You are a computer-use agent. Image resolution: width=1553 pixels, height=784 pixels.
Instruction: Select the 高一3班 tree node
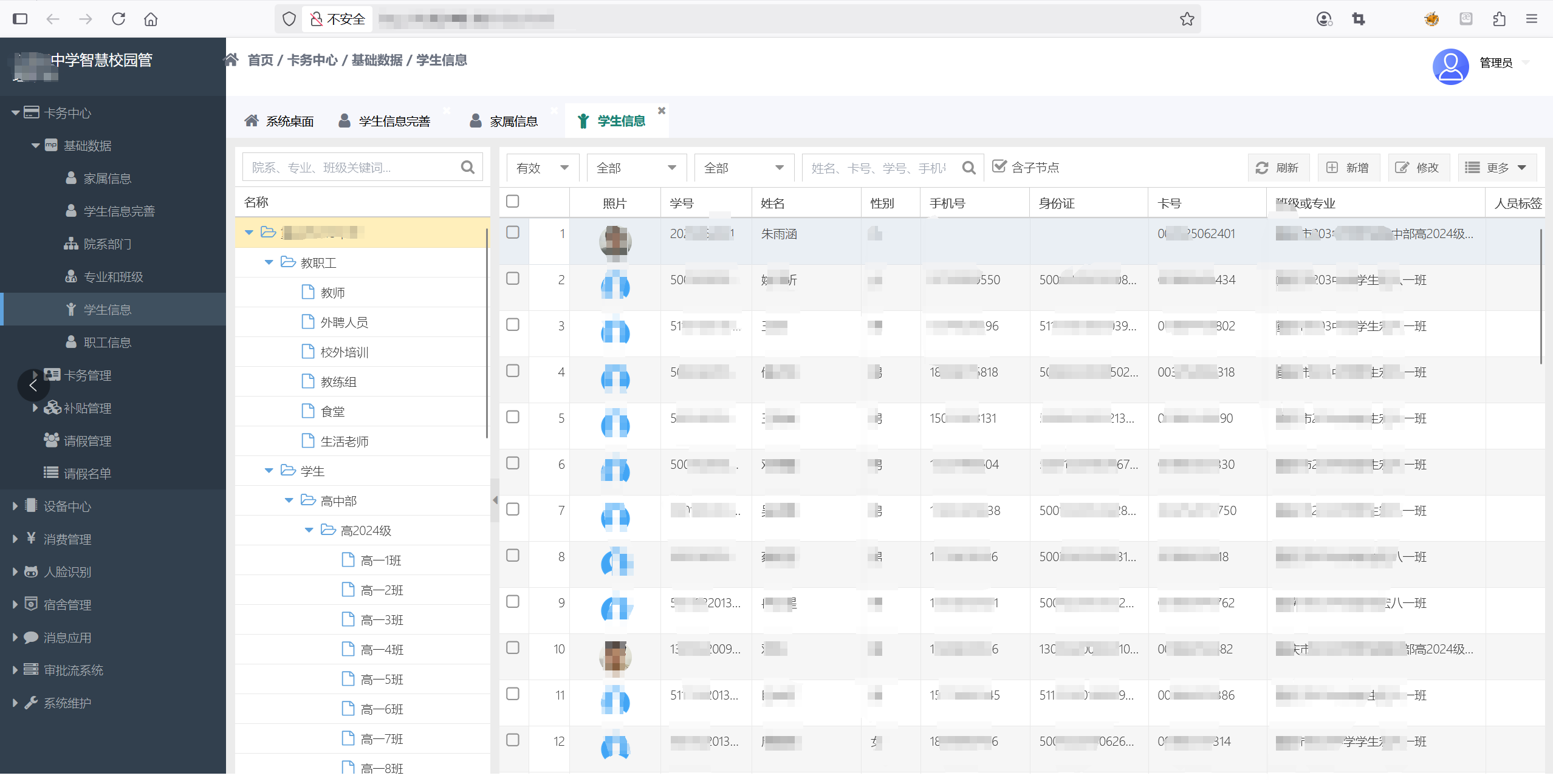381,619
